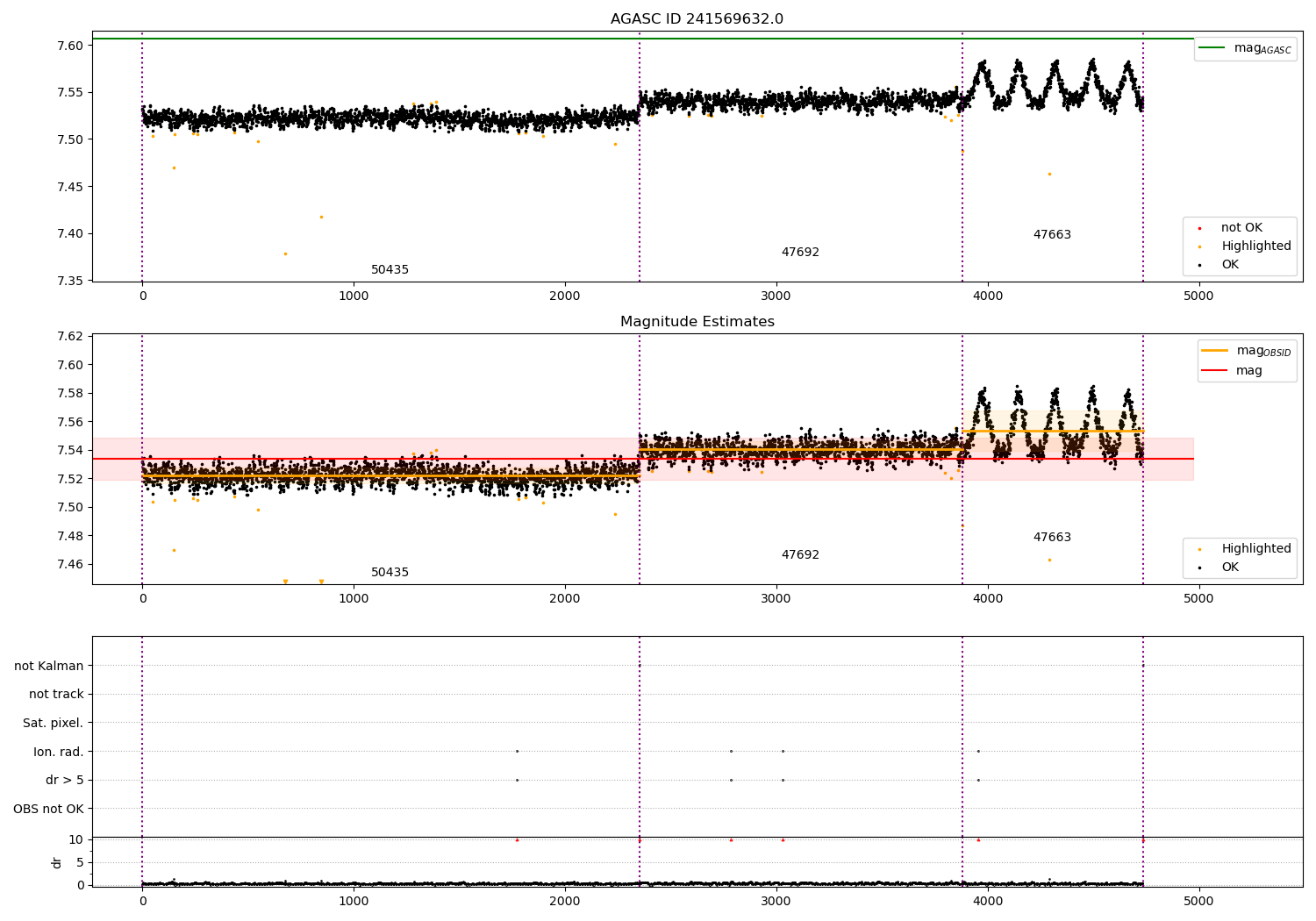Viewport: 1316px width, 921px height.
Task: Click observation label 47663 in top plot
Action: (1052, 235)
